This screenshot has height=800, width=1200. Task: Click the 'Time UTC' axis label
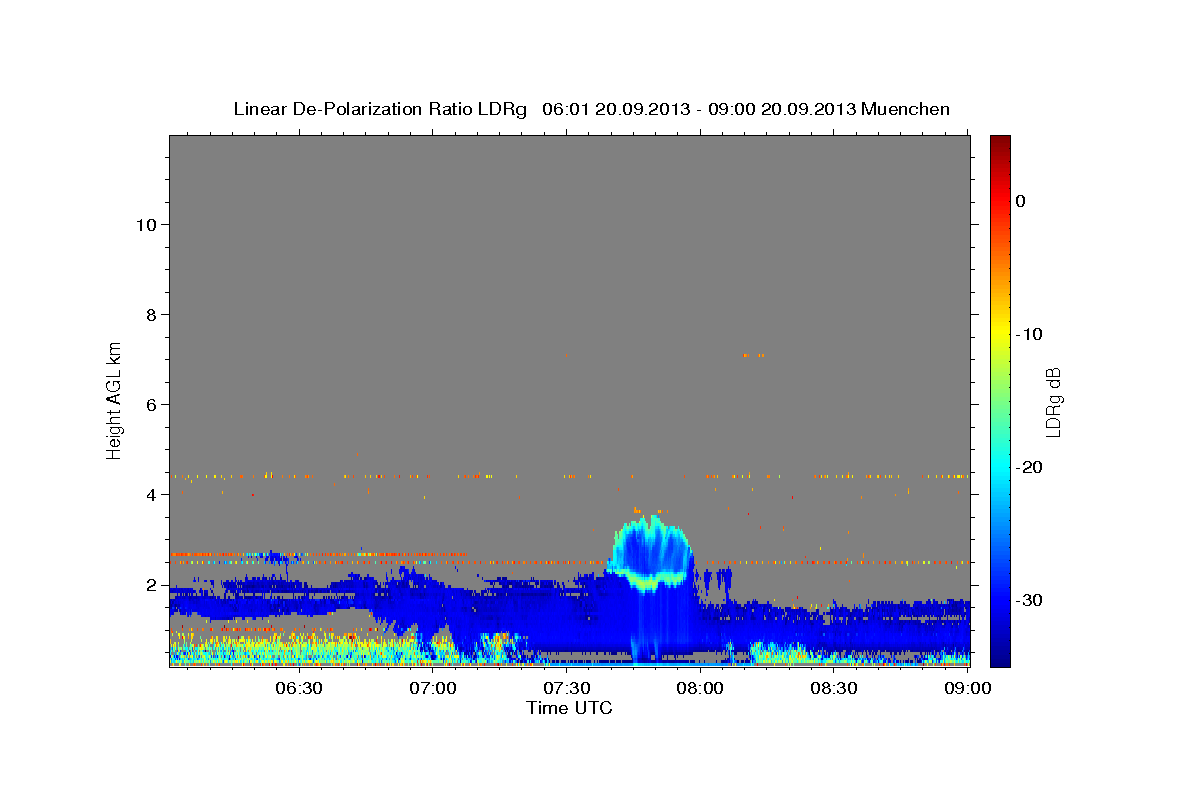[x=569, y=708]
